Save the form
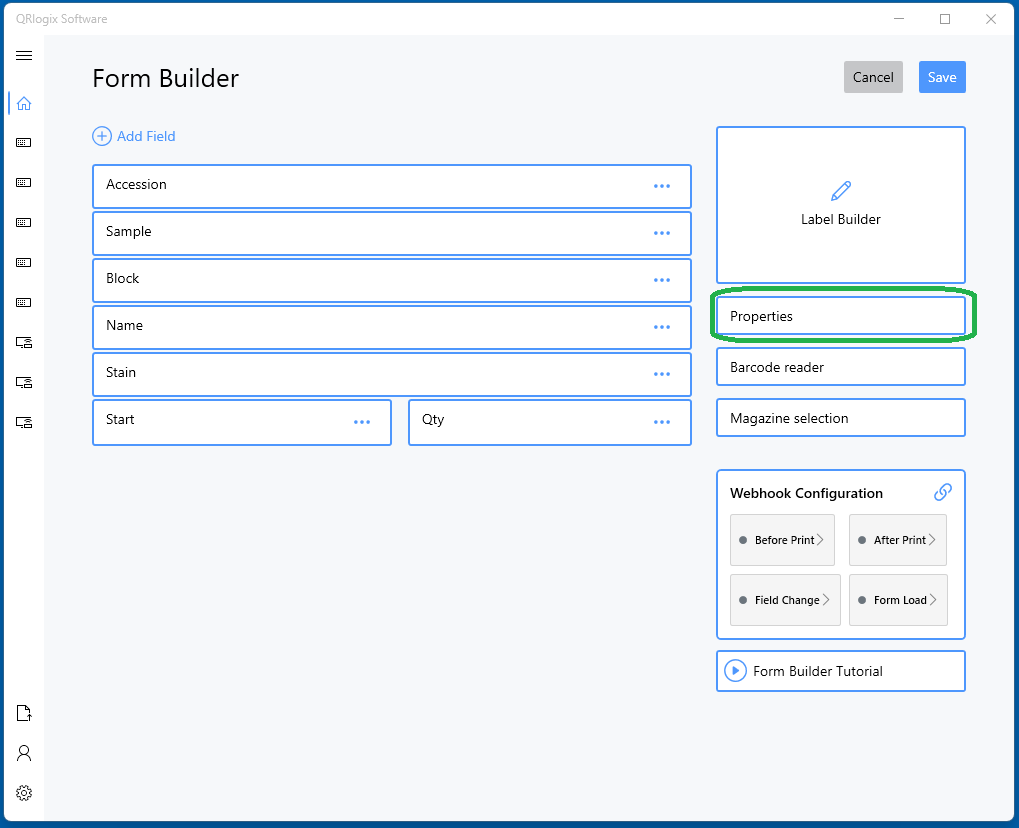Image resolution: width=1019 pixels, height=828 pixels. [941, 77]
